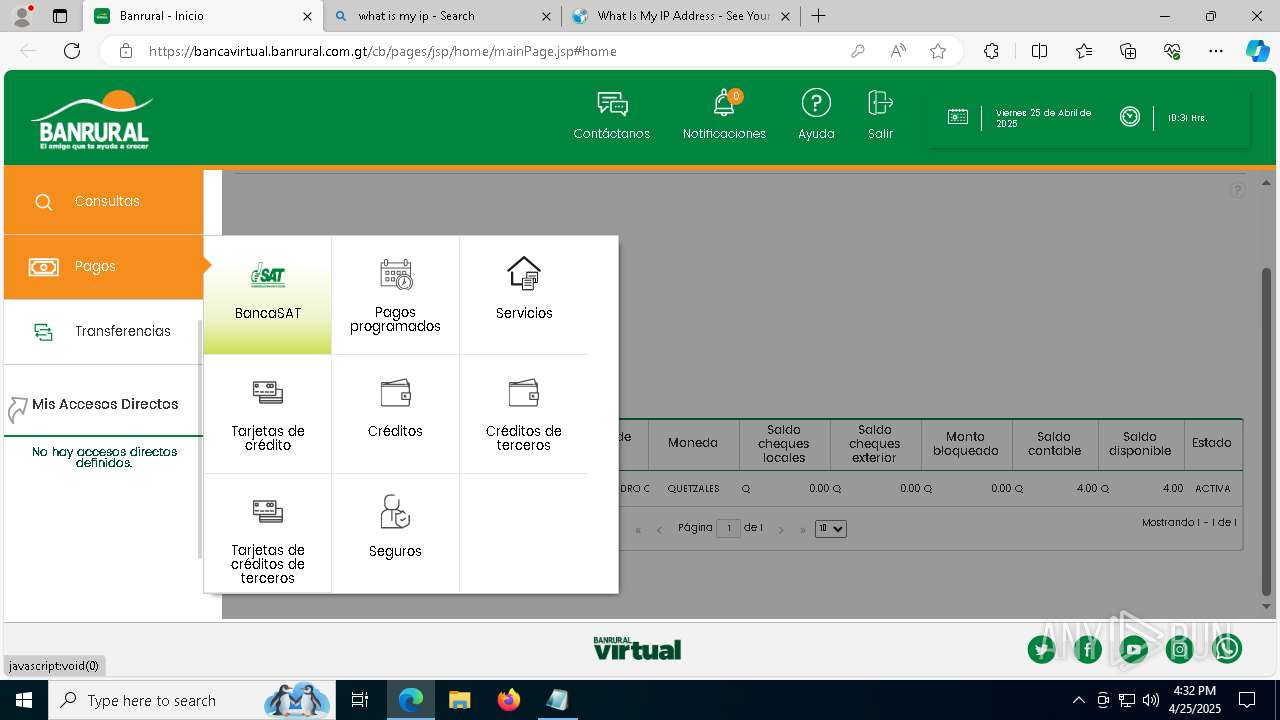Open the Transferencias sidebar menu
This screenshot has height=720, width=1280.
(x=104, y=332)
